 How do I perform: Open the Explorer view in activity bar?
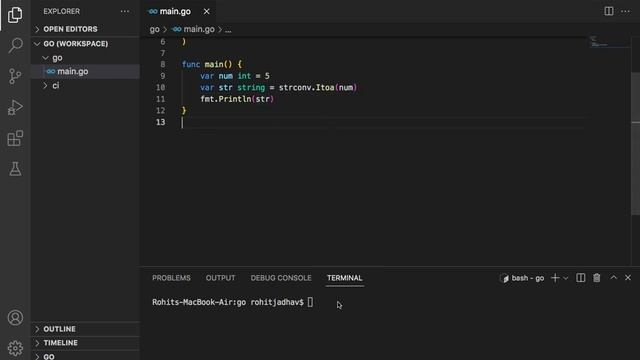[15, 15]
